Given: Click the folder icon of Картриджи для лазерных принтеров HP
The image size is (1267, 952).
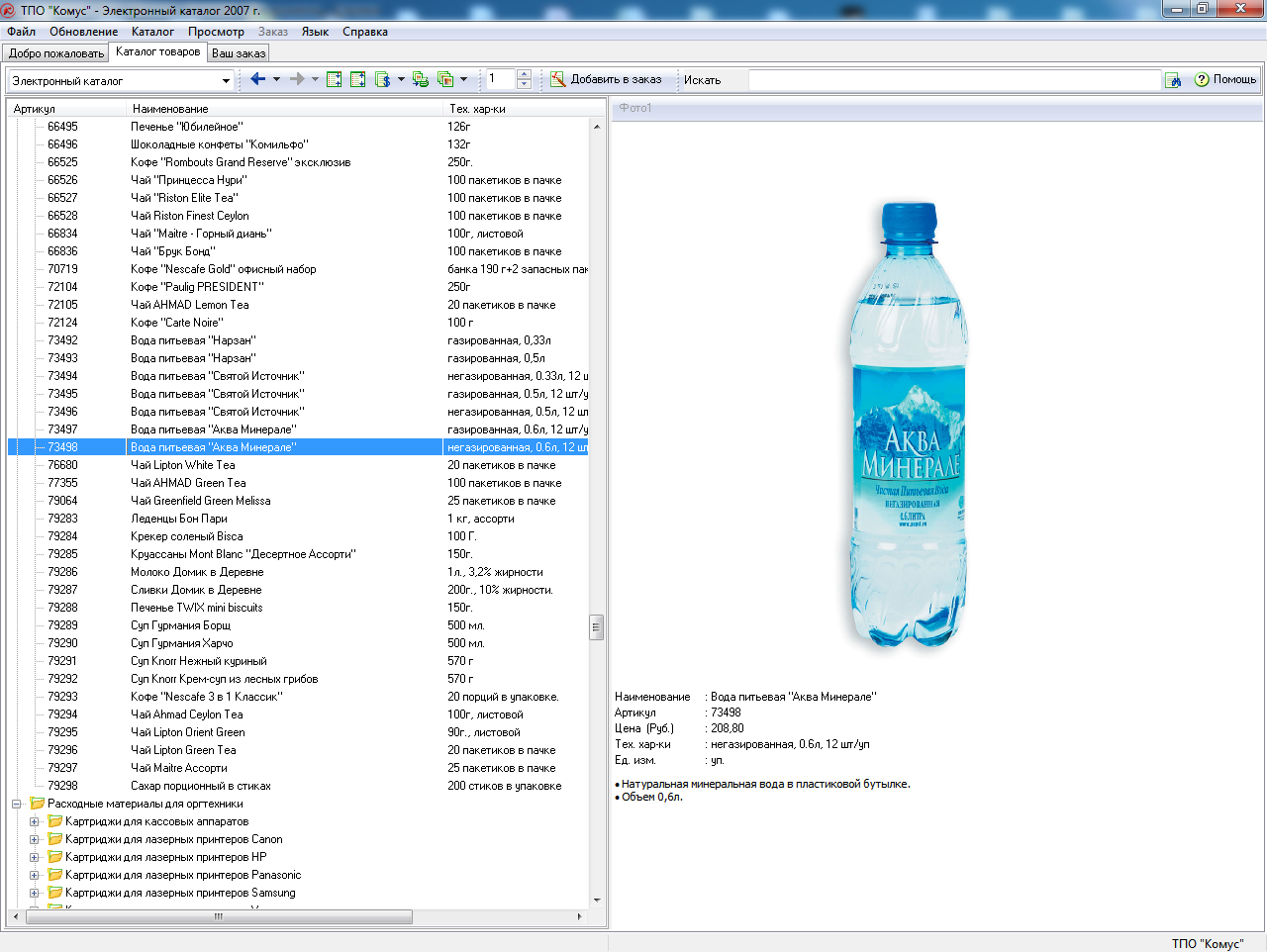Looking at the screenshot, I should [x=55, y=857].
